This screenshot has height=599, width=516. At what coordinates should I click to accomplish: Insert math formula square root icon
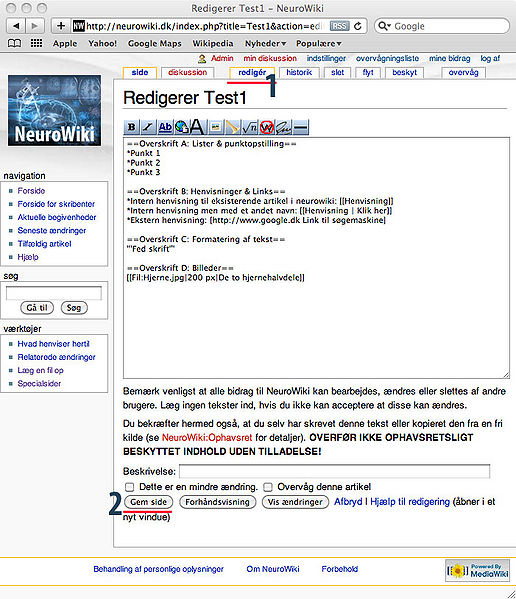click(250, 127)
